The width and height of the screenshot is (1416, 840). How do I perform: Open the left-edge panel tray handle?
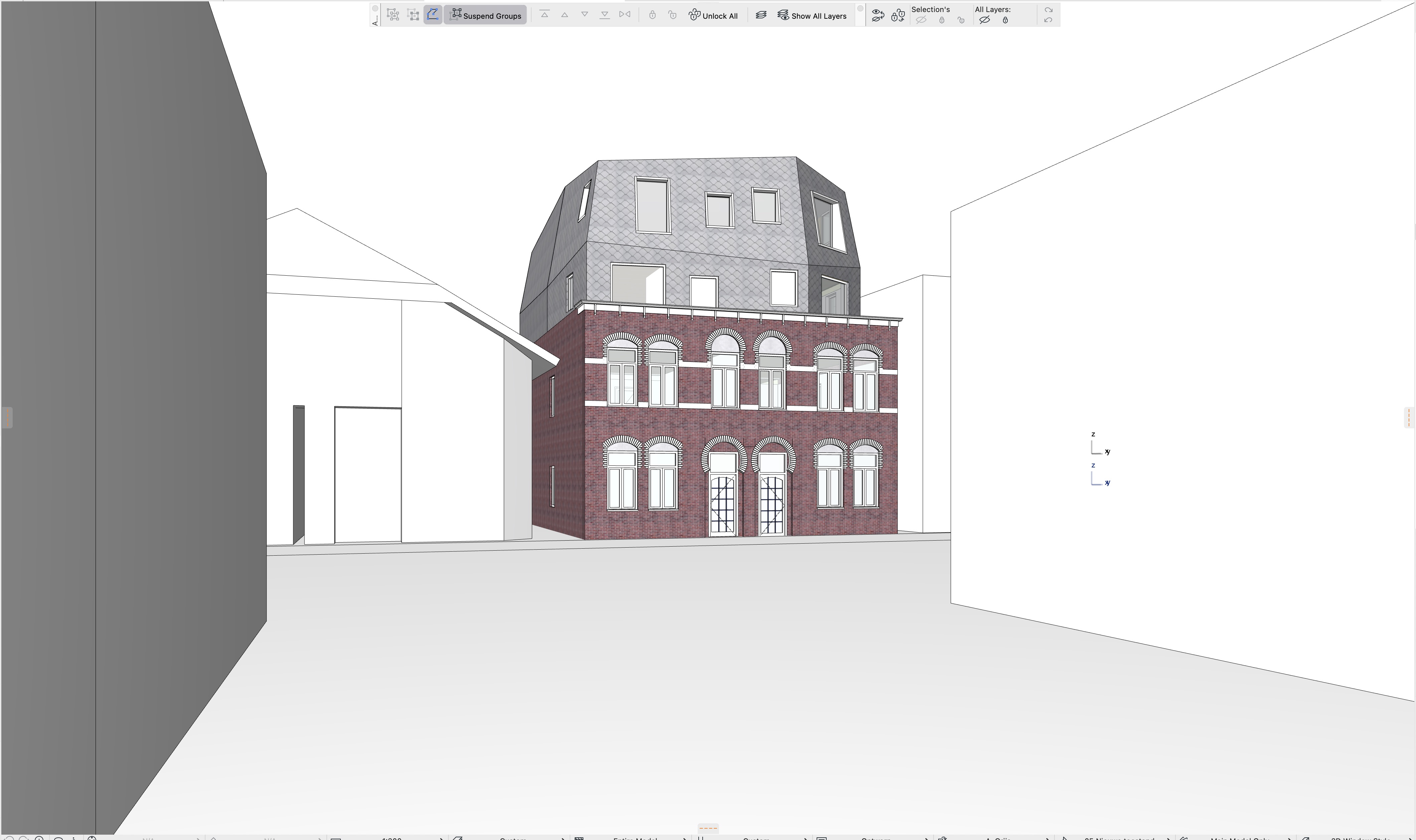(7, 417)
